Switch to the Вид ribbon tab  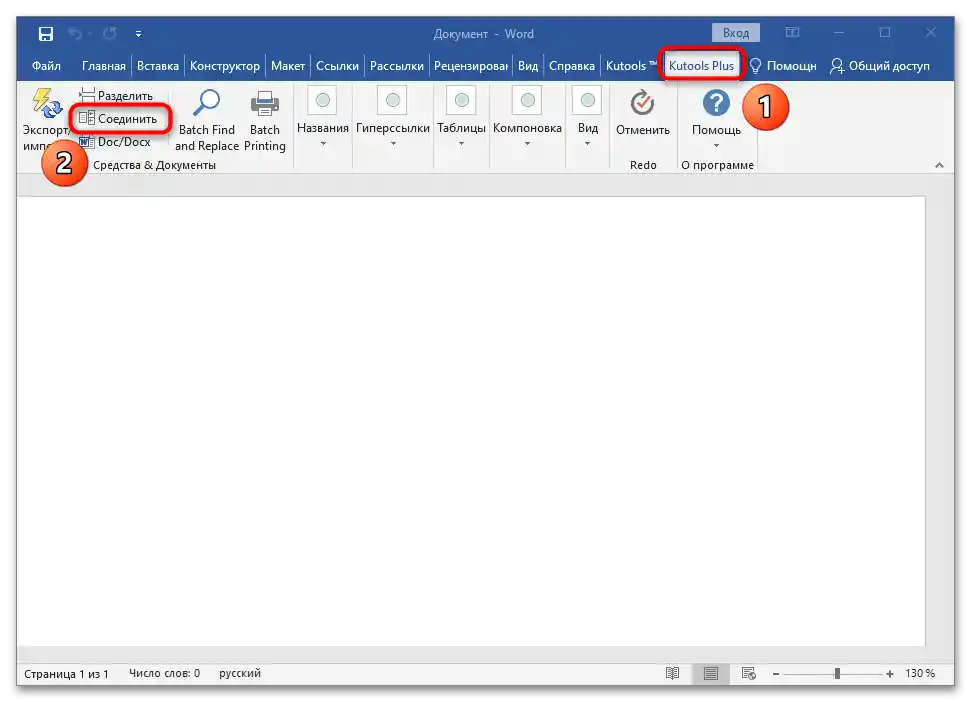click(528, 66)
